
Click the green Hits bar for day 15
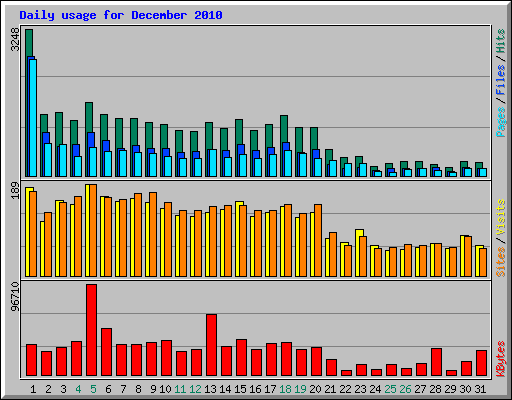click(239, 131)
